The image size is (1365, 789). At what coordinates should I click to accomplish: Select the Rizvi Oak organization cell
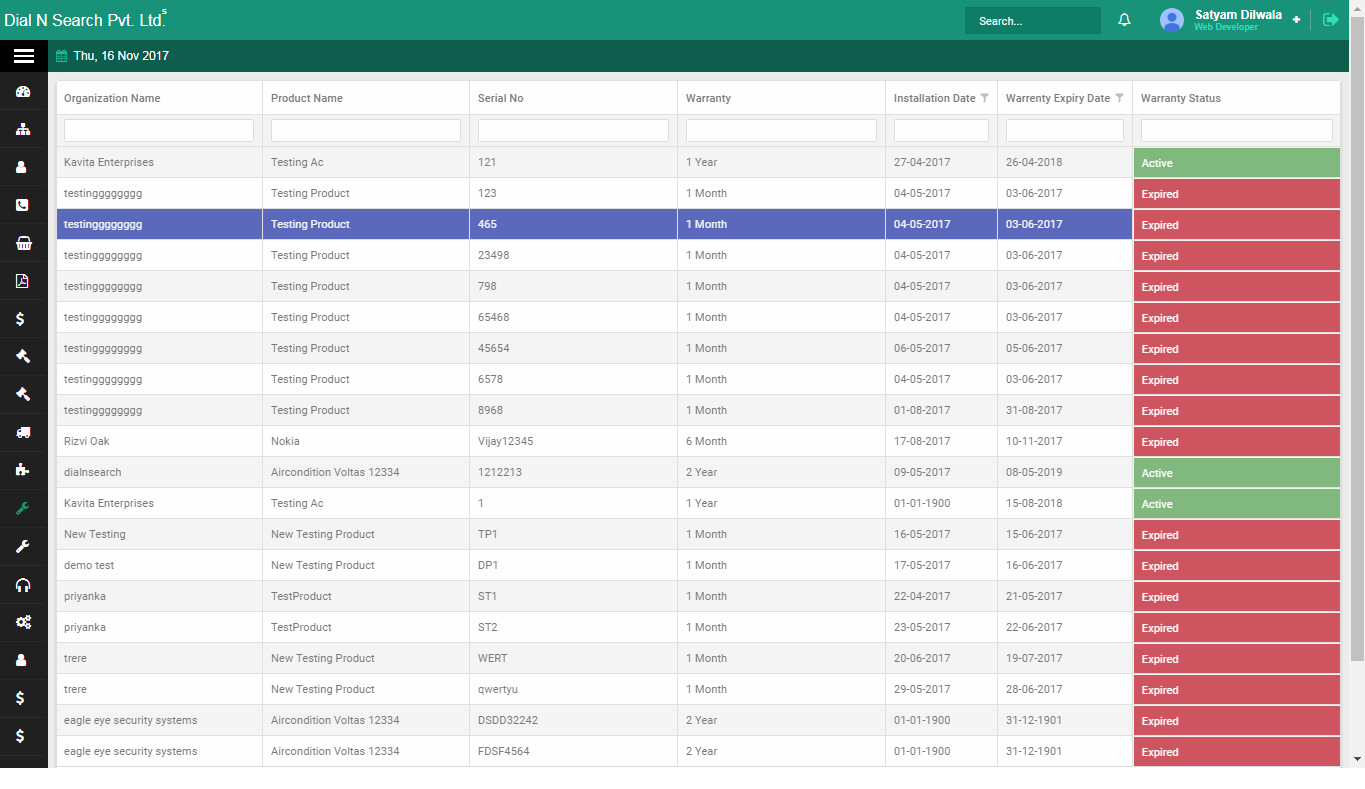point(159,441)
